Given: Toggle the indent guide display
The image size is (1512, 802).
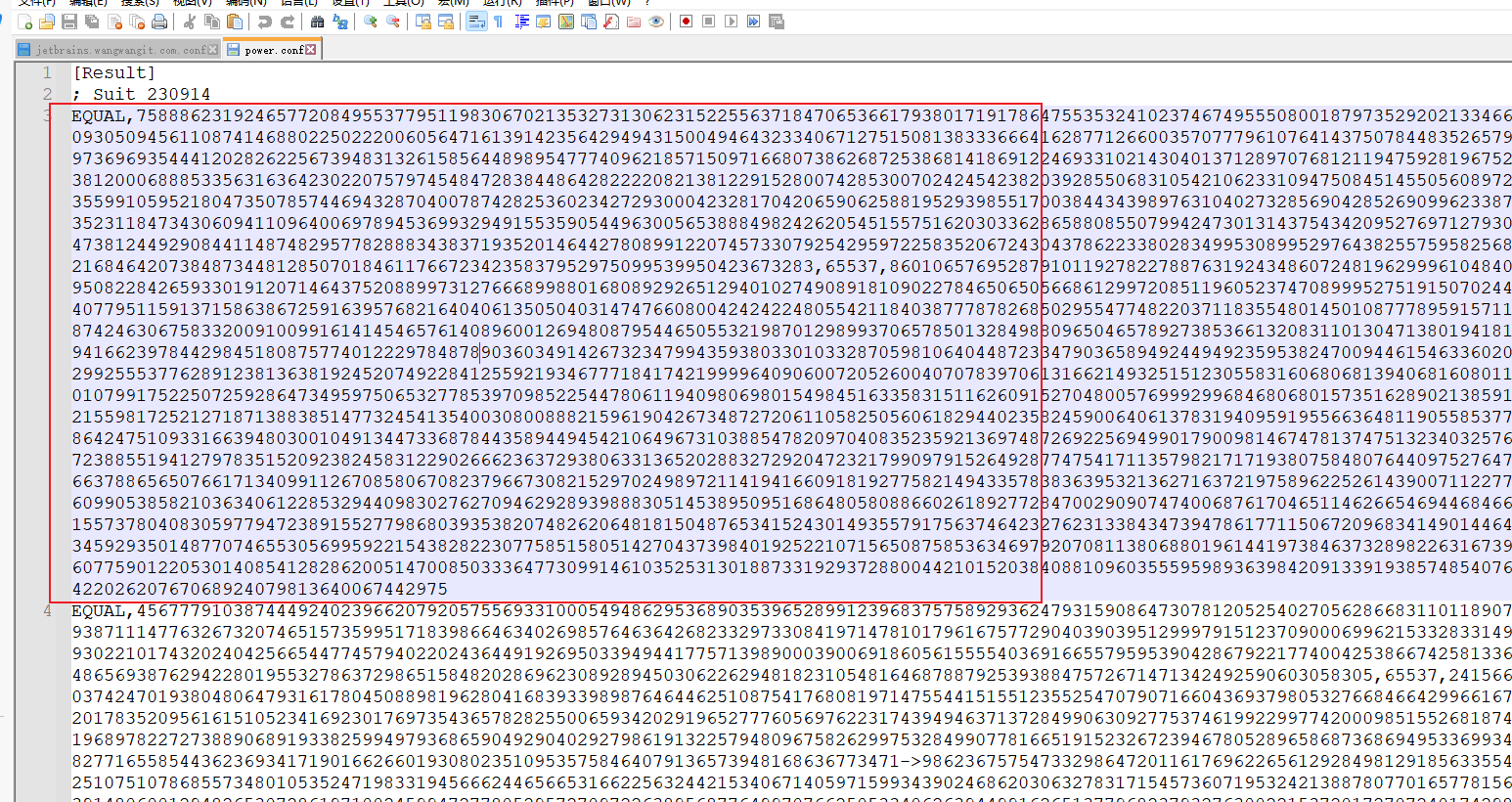Looking at the screenshot, I should pos(521,22).
